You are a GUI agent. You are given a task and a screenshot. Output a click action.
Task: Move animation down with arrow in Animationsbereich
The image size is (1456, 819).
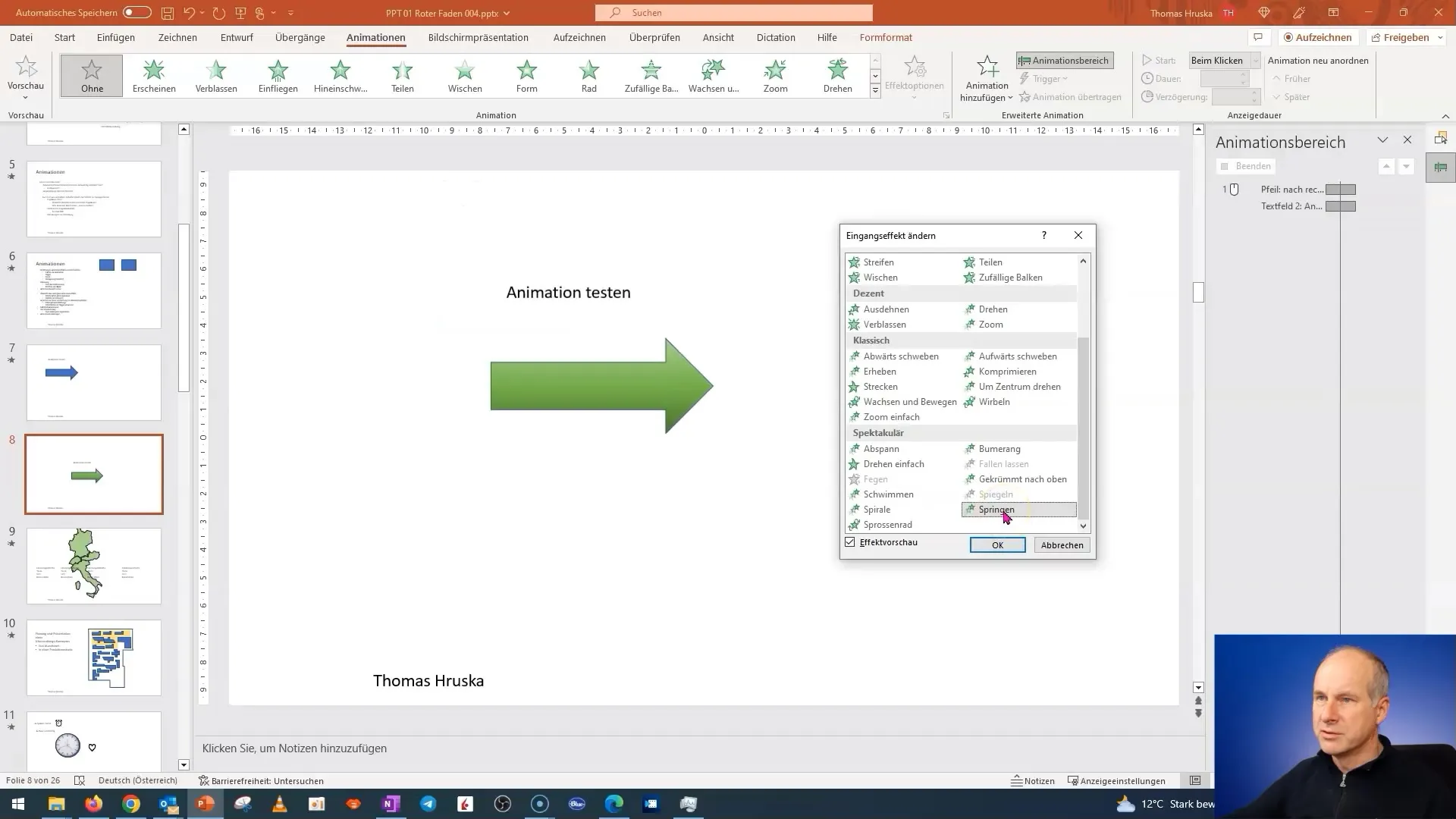1407,166
